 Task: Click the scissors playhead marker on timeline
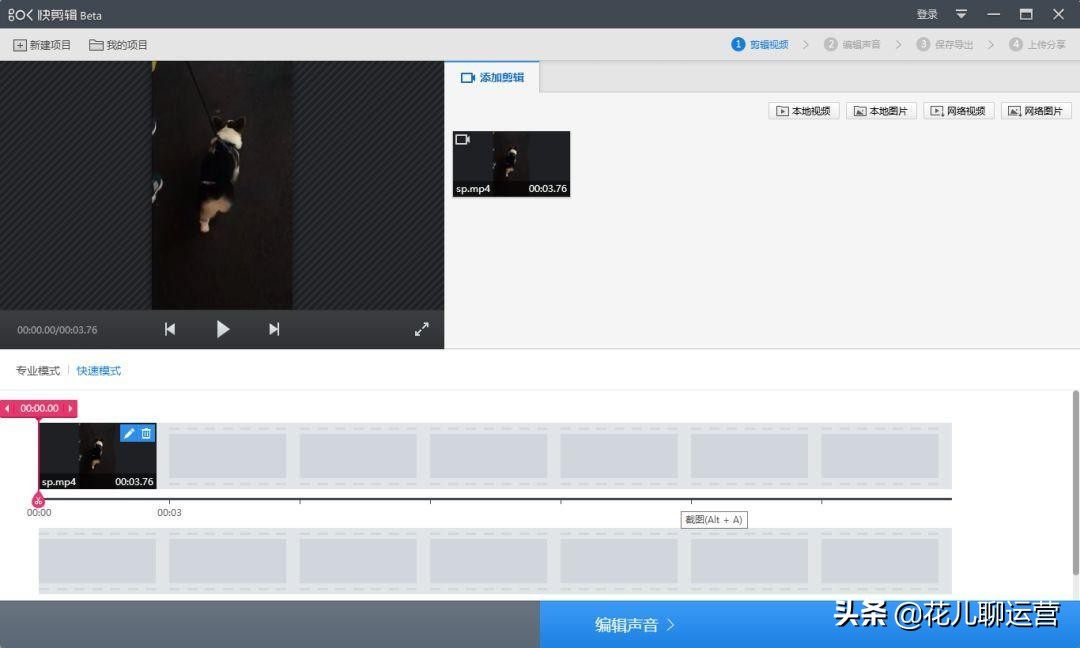tap(38, 499)
